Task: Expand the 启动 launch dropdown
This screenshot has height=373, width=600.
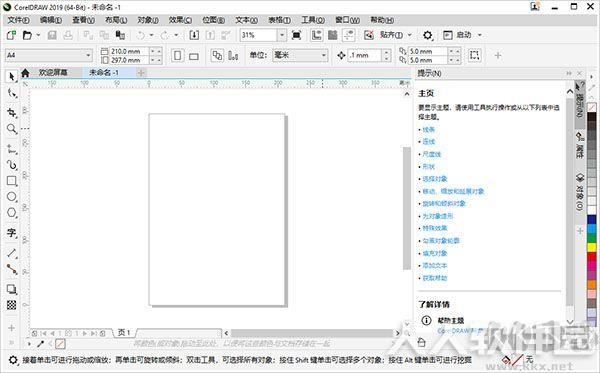Action: point(479,35)
